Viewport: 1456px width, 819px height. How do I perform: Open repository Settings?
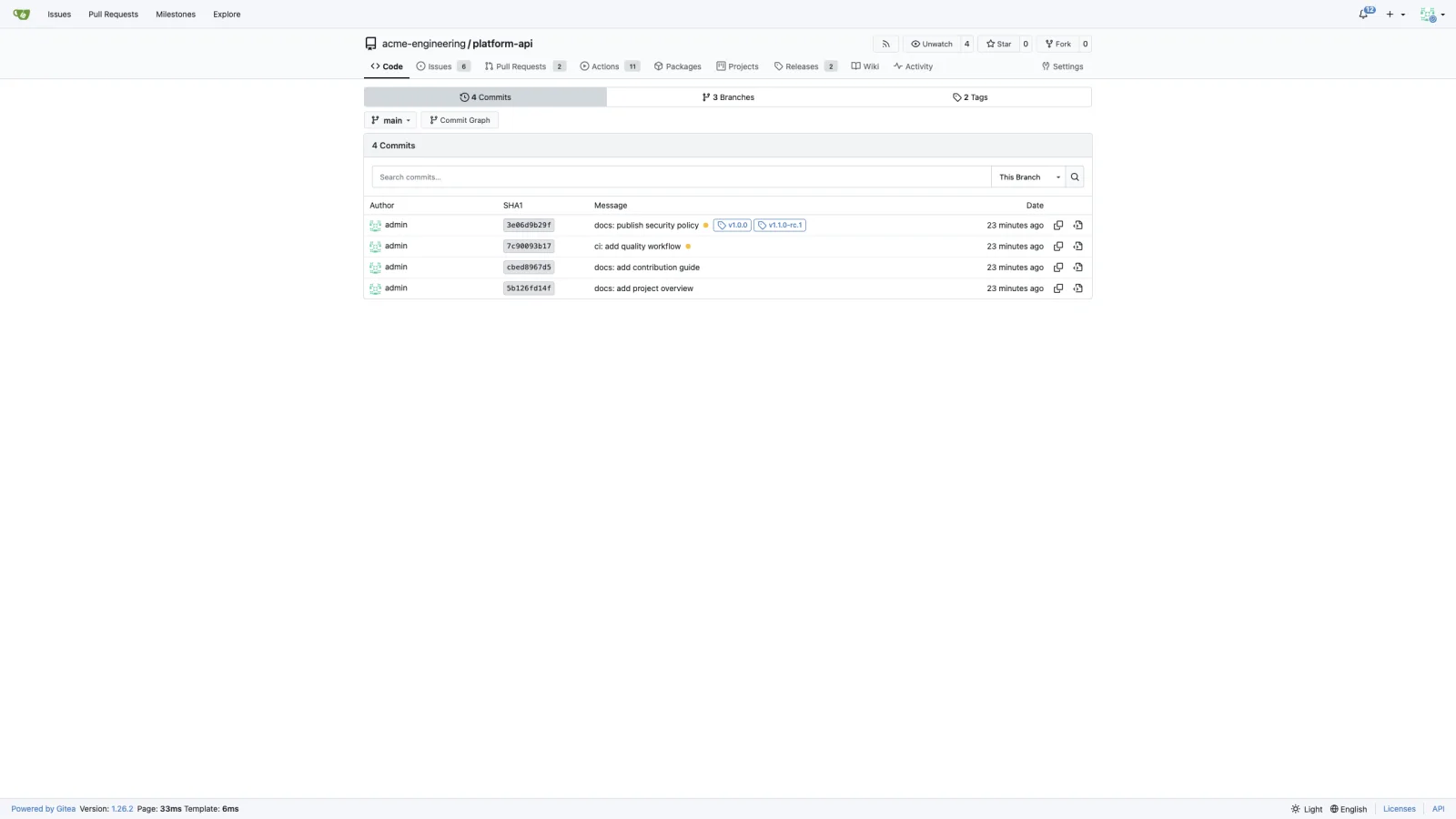(x=1063, y=66)
